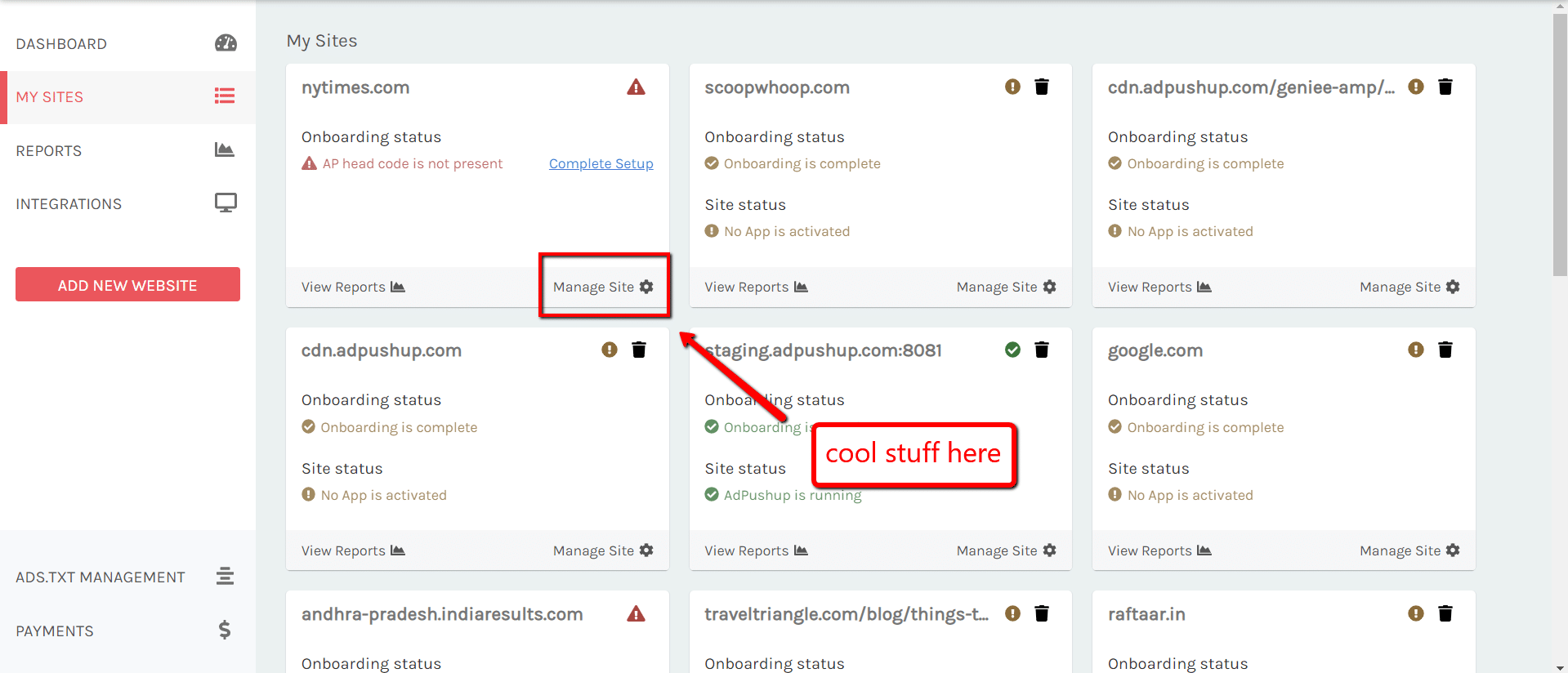Open the Reports chart icon in sidebar

coord(225,149)
